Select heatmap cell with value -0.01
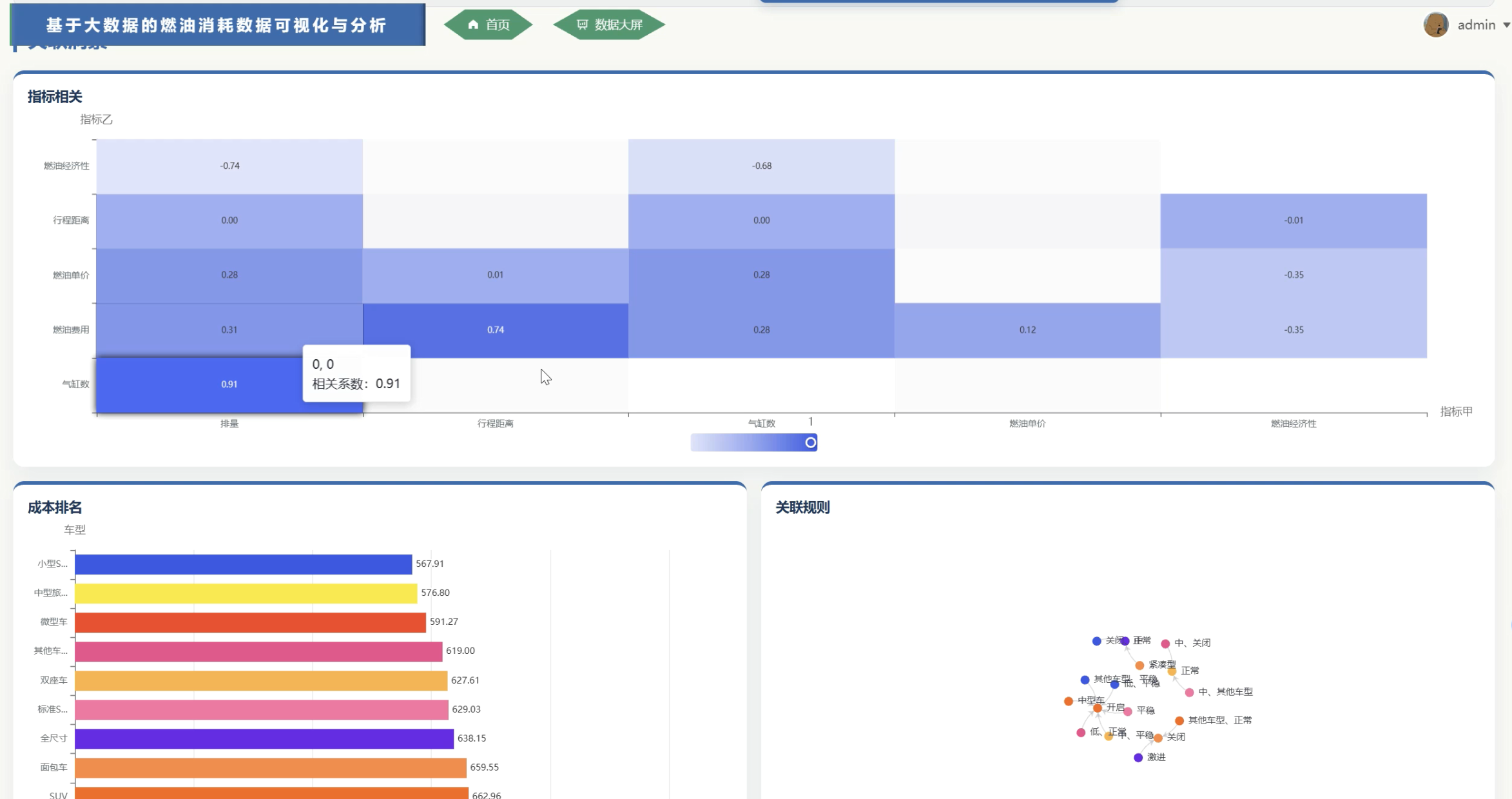Screen dimensions: 1512x799 pos(1294,221)
